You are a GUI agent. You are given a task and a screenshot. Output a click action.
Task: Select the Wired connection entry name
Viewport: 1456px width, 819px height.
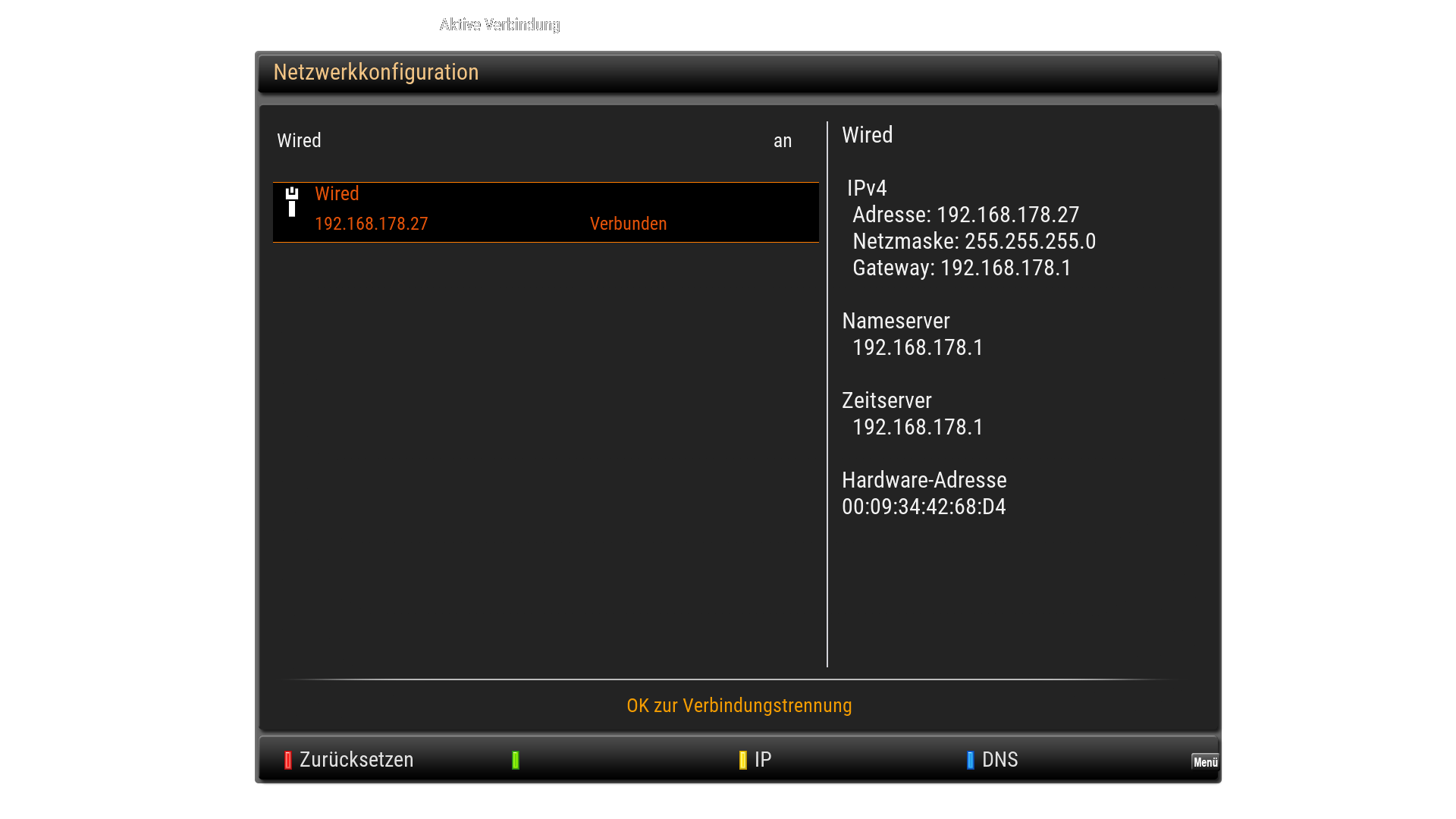pyautogui.click(x=337, y=194)
